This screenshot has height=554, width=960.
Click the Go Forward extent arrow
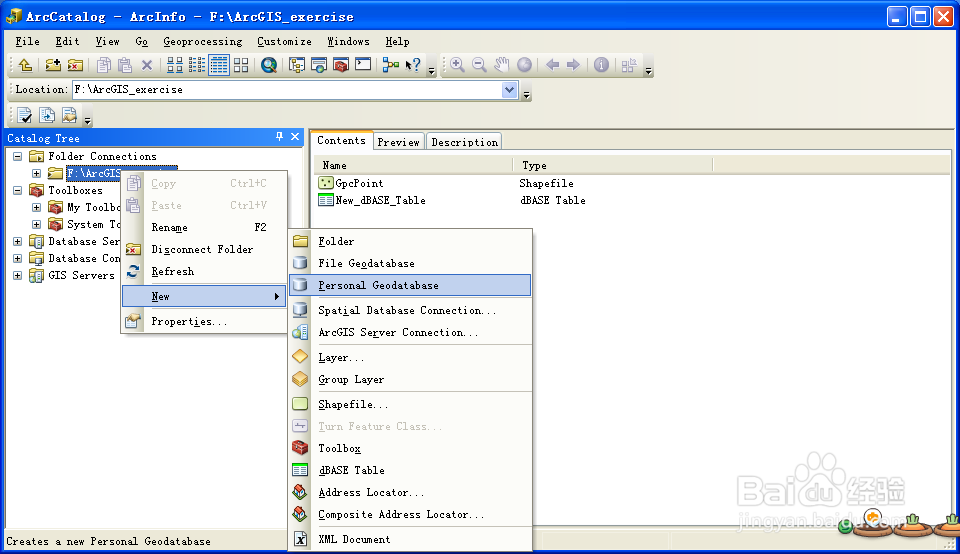pyautogui.click(x=573, y=65)
